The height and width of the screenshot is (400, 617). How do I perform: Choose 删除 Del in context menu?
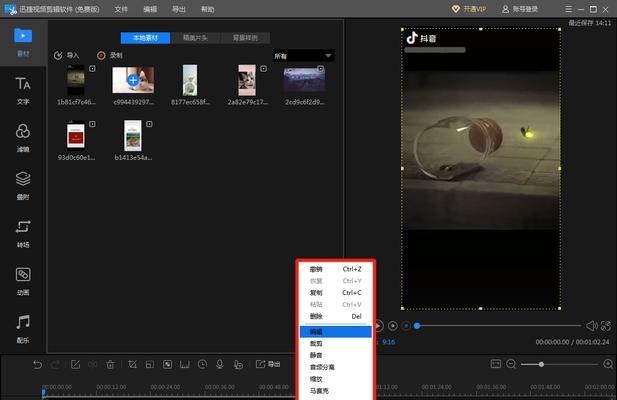click(335, 316)
